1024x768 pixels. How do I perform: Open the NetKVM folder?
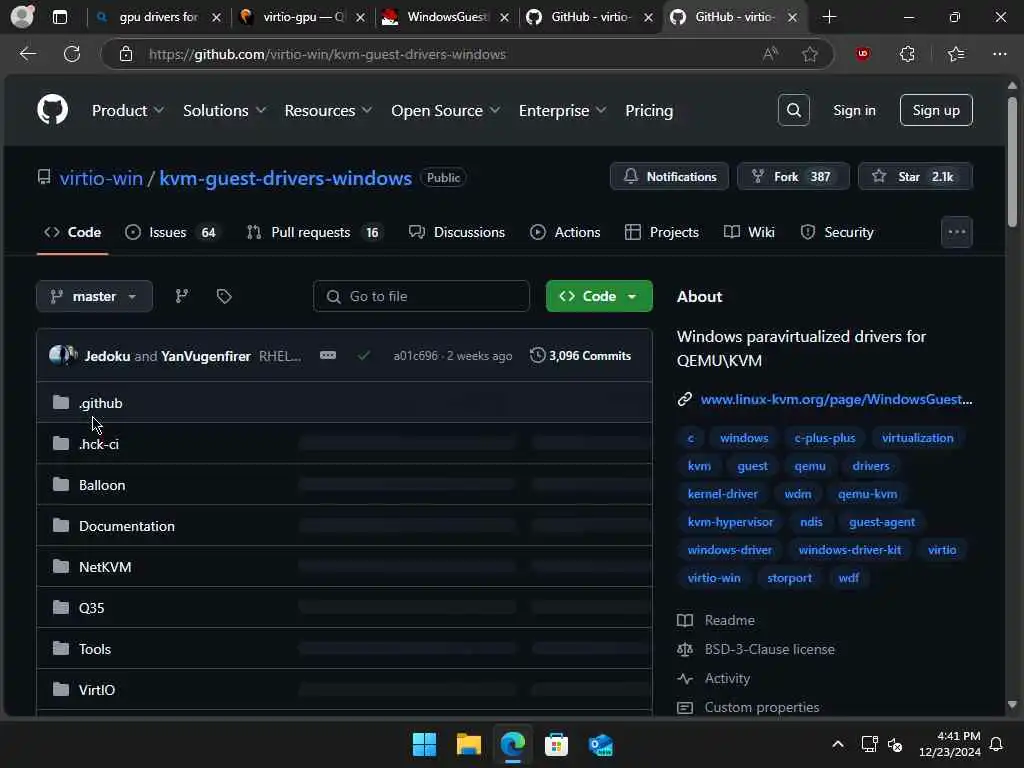tap(105, 567)
